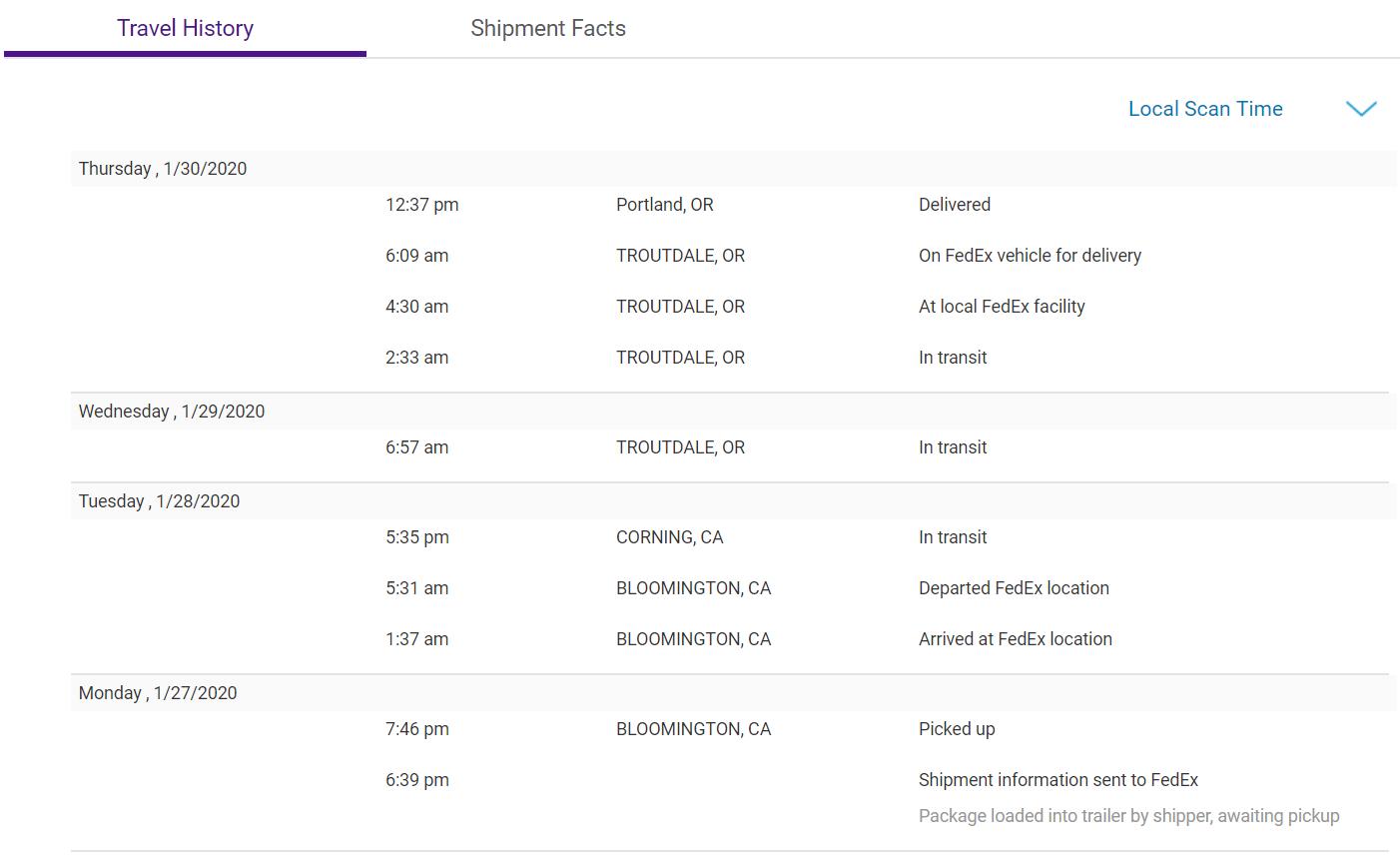This screenshot has height=856, width=1400.
Task: Select the Portland, OR location
Action: tap(665, 205)
